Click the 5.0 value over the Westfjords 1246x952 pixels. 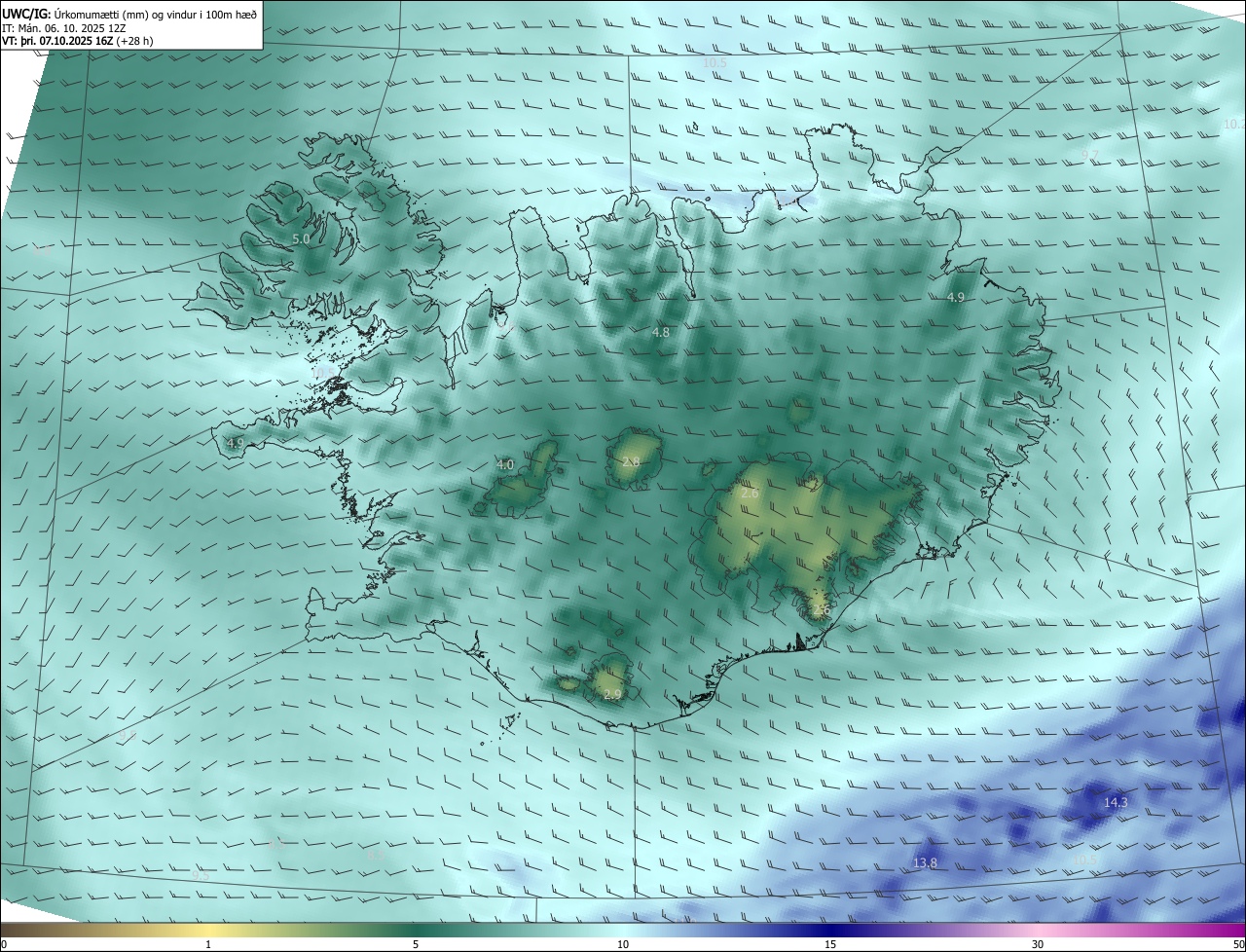click(301, 238)
